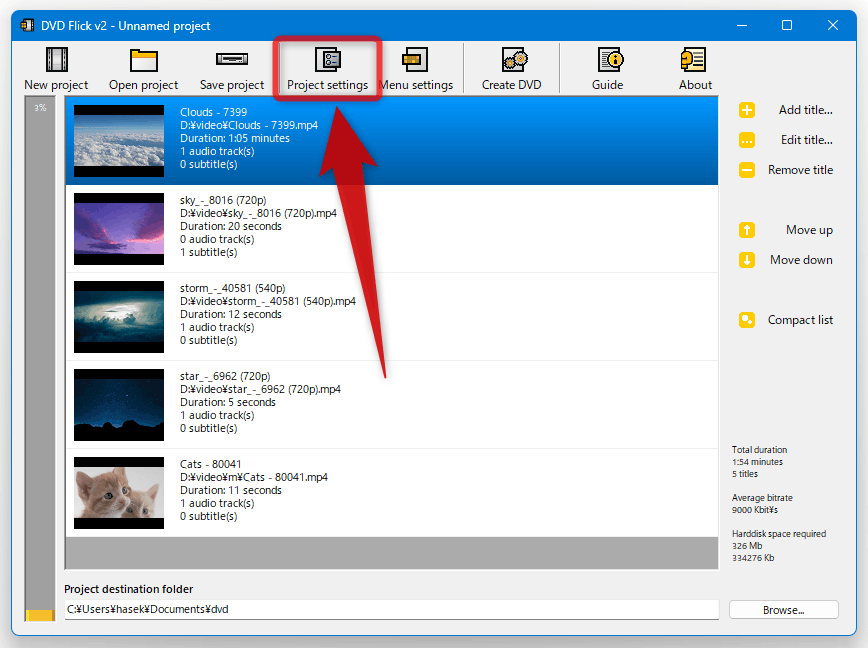The height and width of the screenshot is (648, 868).
Task: Open the Guide icon in toolbar
Action: 610,60
